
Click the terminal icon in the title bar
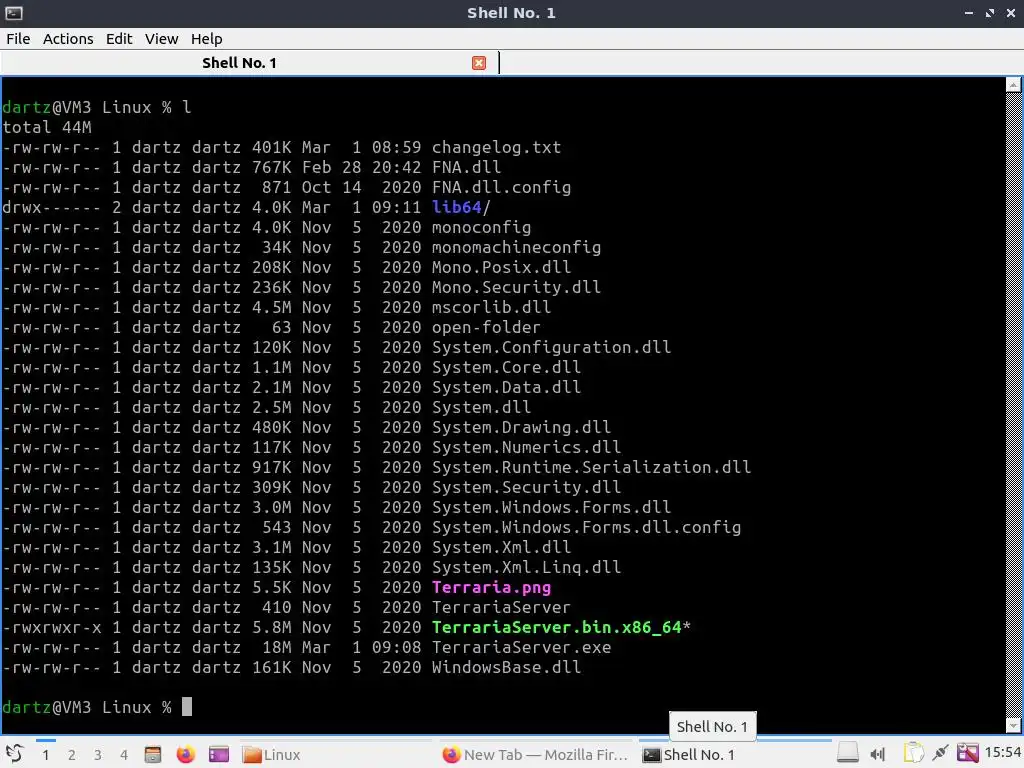tap(14, 13)
